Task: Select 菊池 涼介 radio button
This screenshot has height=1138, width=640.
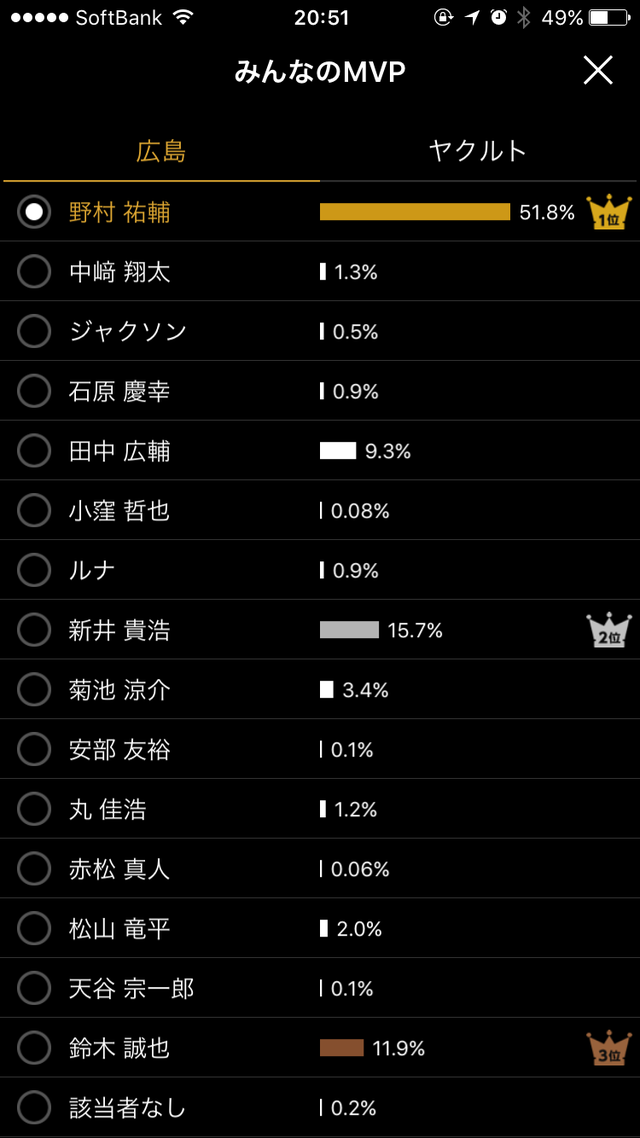Action: pyautogui.click(x=34, y=689)
